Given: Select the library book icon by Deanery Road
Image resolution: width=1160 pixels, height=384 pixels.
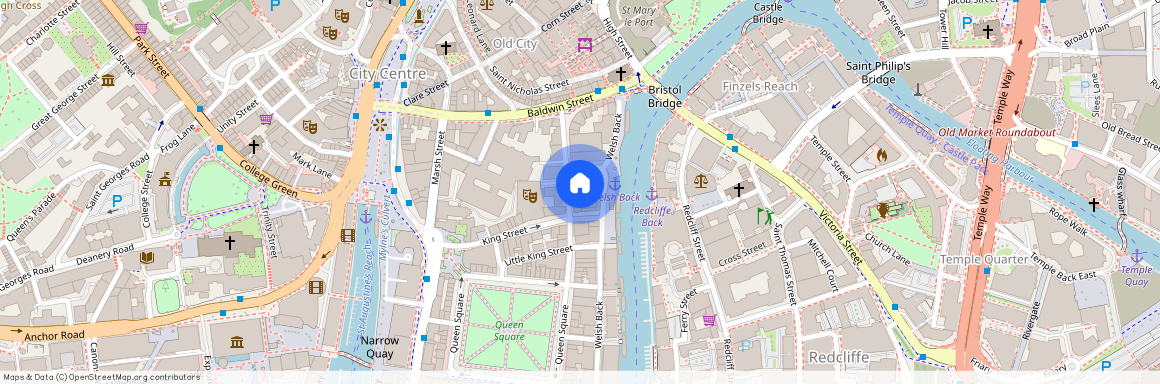Looking at the screenshot, I should point(146,257).
